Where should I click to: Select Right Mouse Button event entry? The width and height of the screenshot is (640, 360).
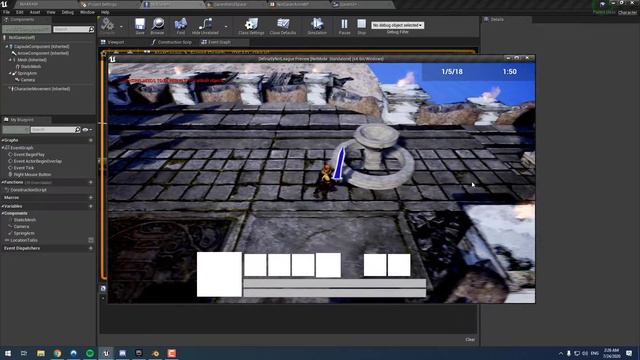point(32,174)
